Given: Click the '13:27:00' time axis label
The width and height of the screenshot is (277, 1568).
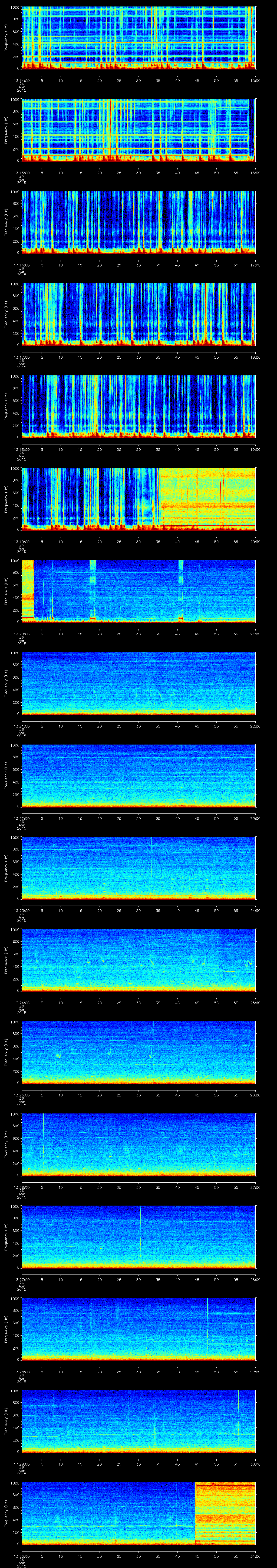Looking at the screenshot, I should (21, 1279).
